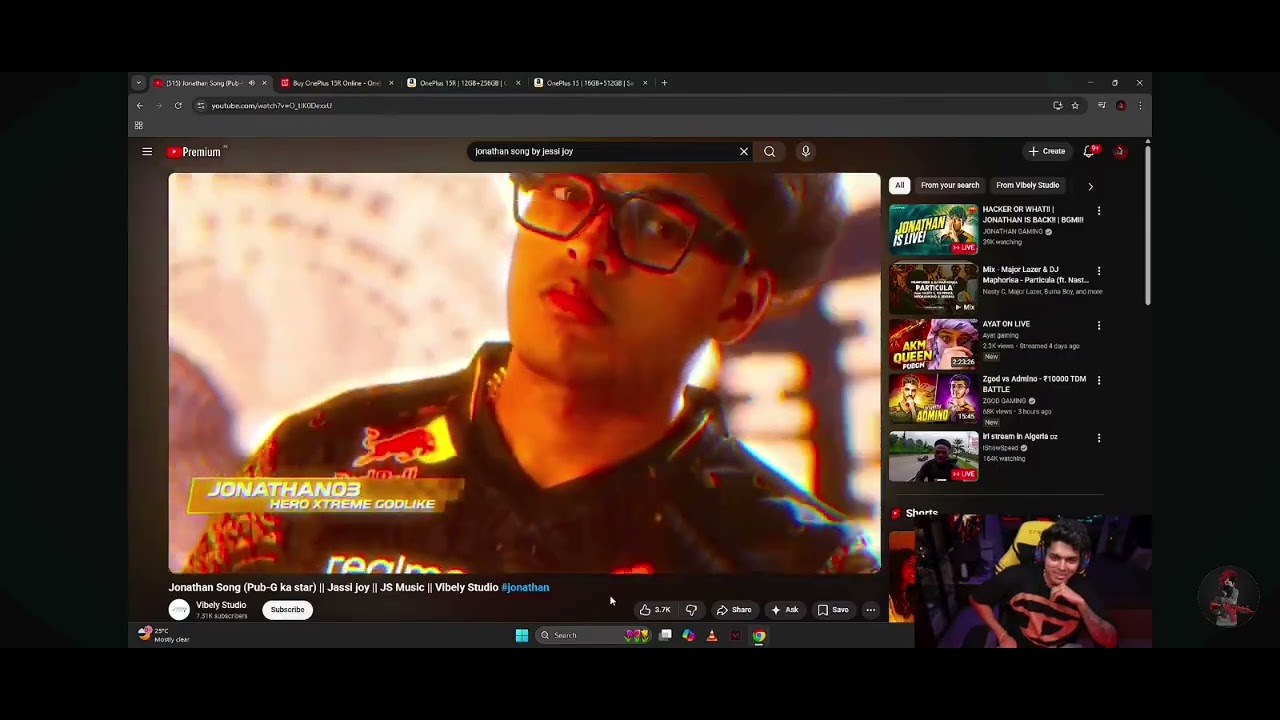Mute the Jonathan Song tab audio icon

[251, 83]
